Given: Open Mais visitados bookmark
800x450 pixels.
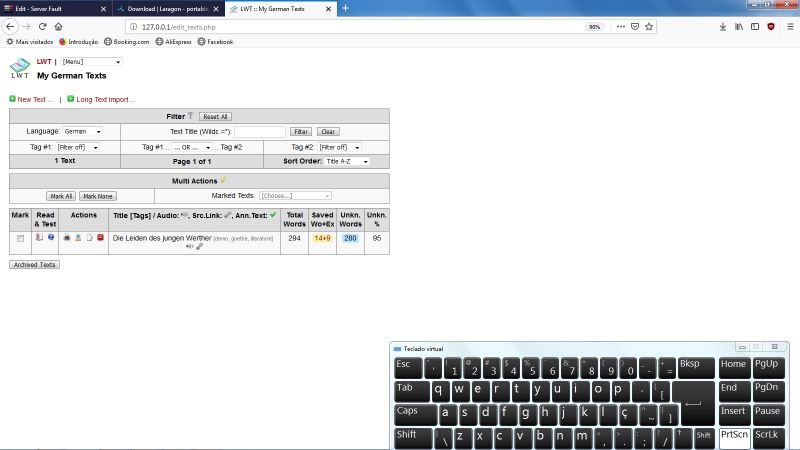Looking at the screenshot, I should (x=30, y=42).
